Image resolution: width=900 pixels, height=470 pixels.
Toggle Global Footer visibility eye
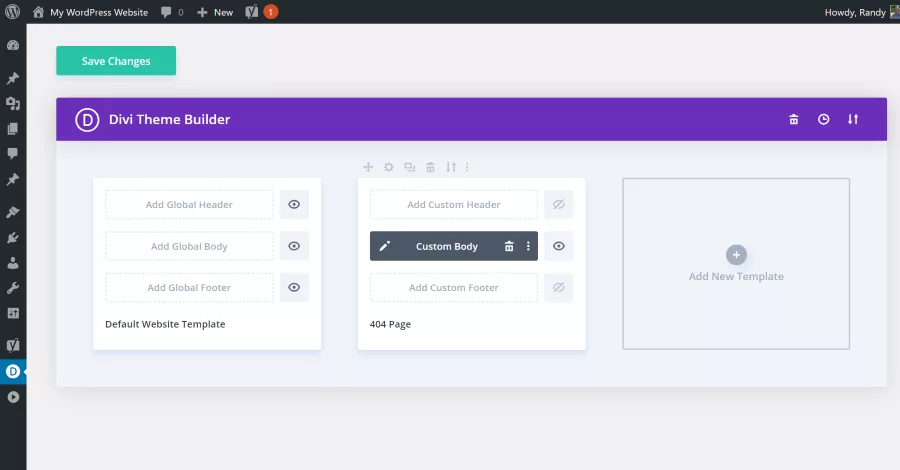tap(294, 288)
